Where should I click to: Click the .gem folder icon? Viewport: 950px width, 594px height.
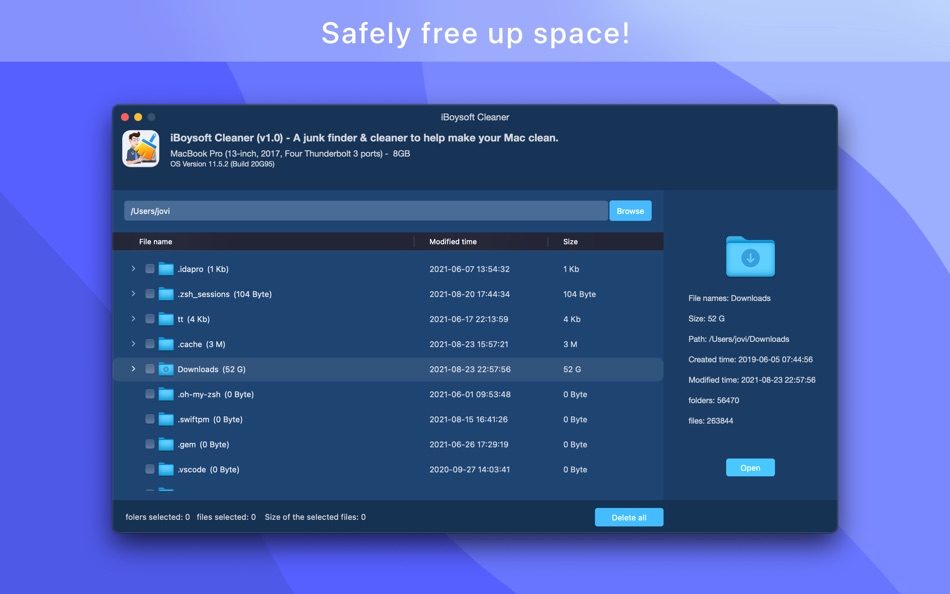pos(166,444)
